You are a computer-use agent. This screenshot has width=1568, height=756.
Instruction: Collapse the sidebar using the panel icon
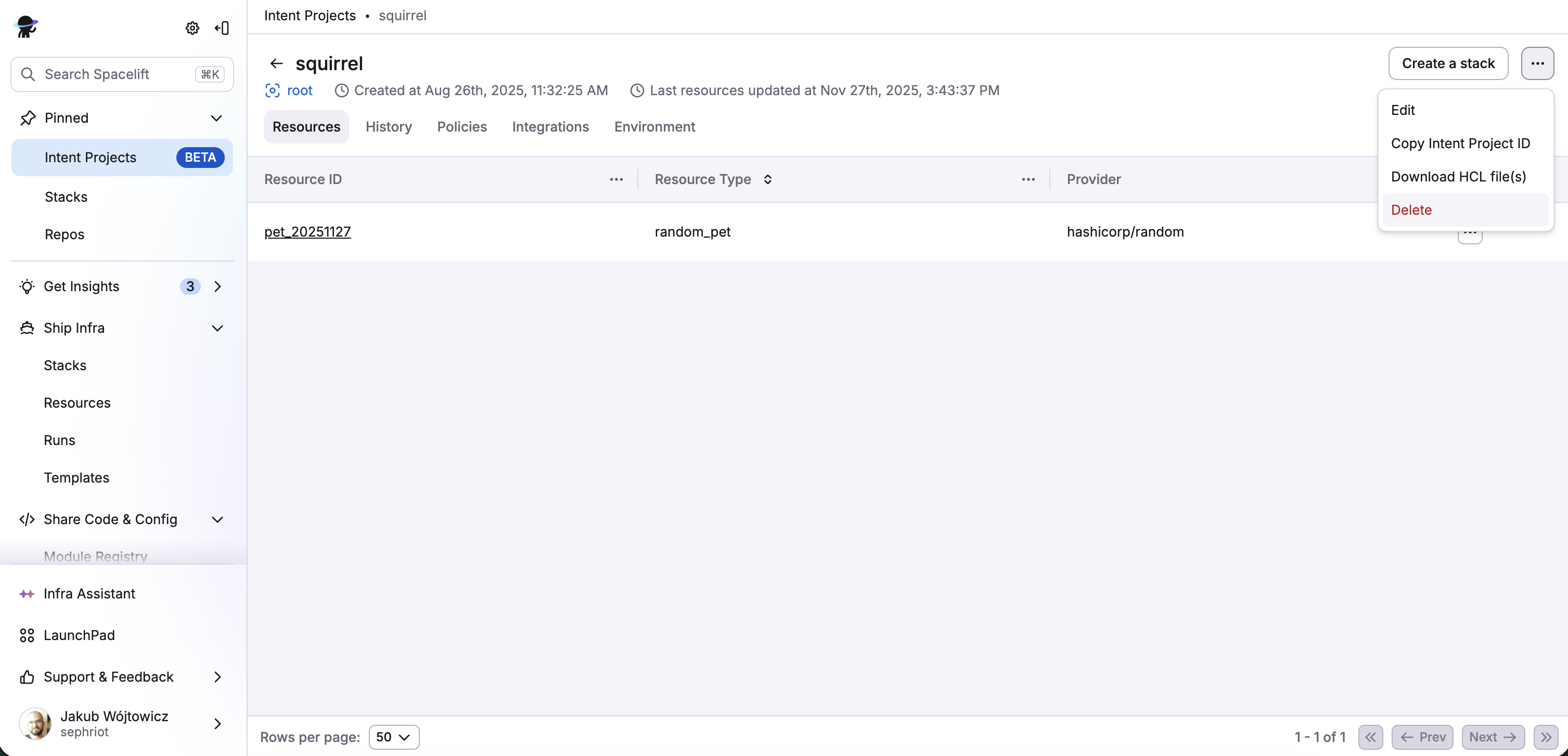click(222, 28)
